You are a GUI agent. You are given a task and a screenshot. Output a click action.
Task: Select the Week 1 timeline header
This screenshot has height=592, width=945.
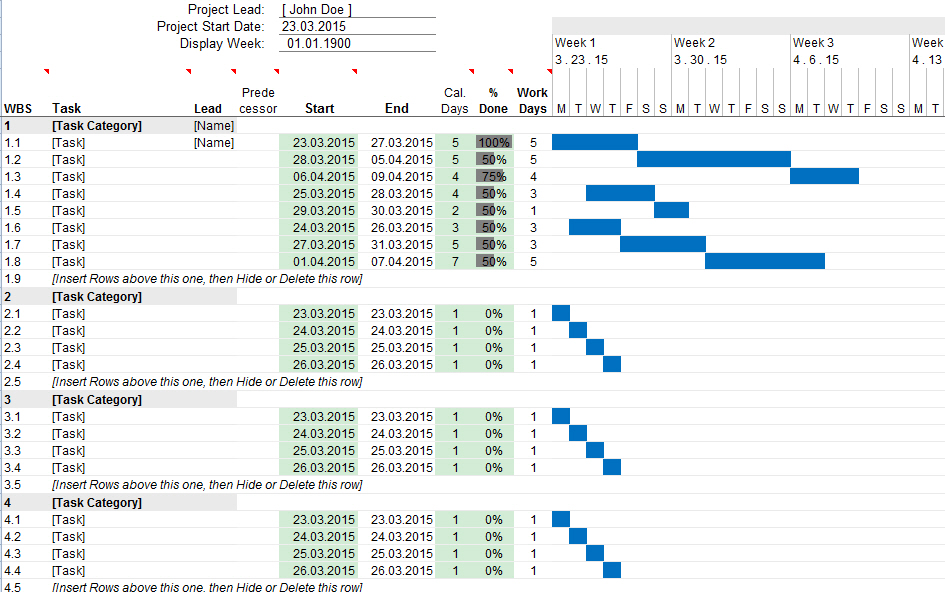[x=576, y=43]
